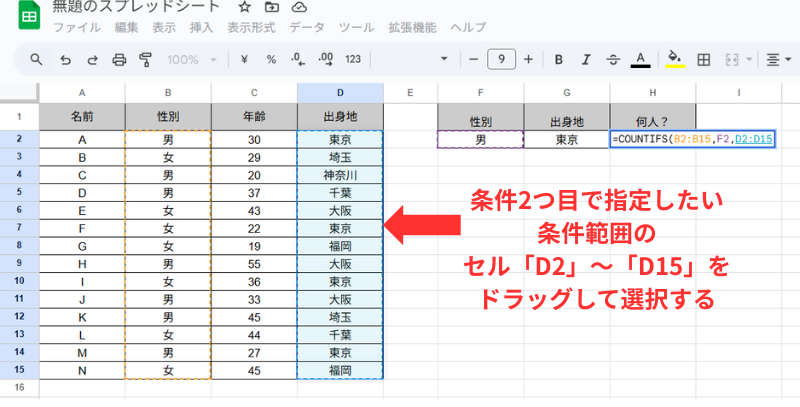Open the Google Sheets home icon

coord(29,16)
